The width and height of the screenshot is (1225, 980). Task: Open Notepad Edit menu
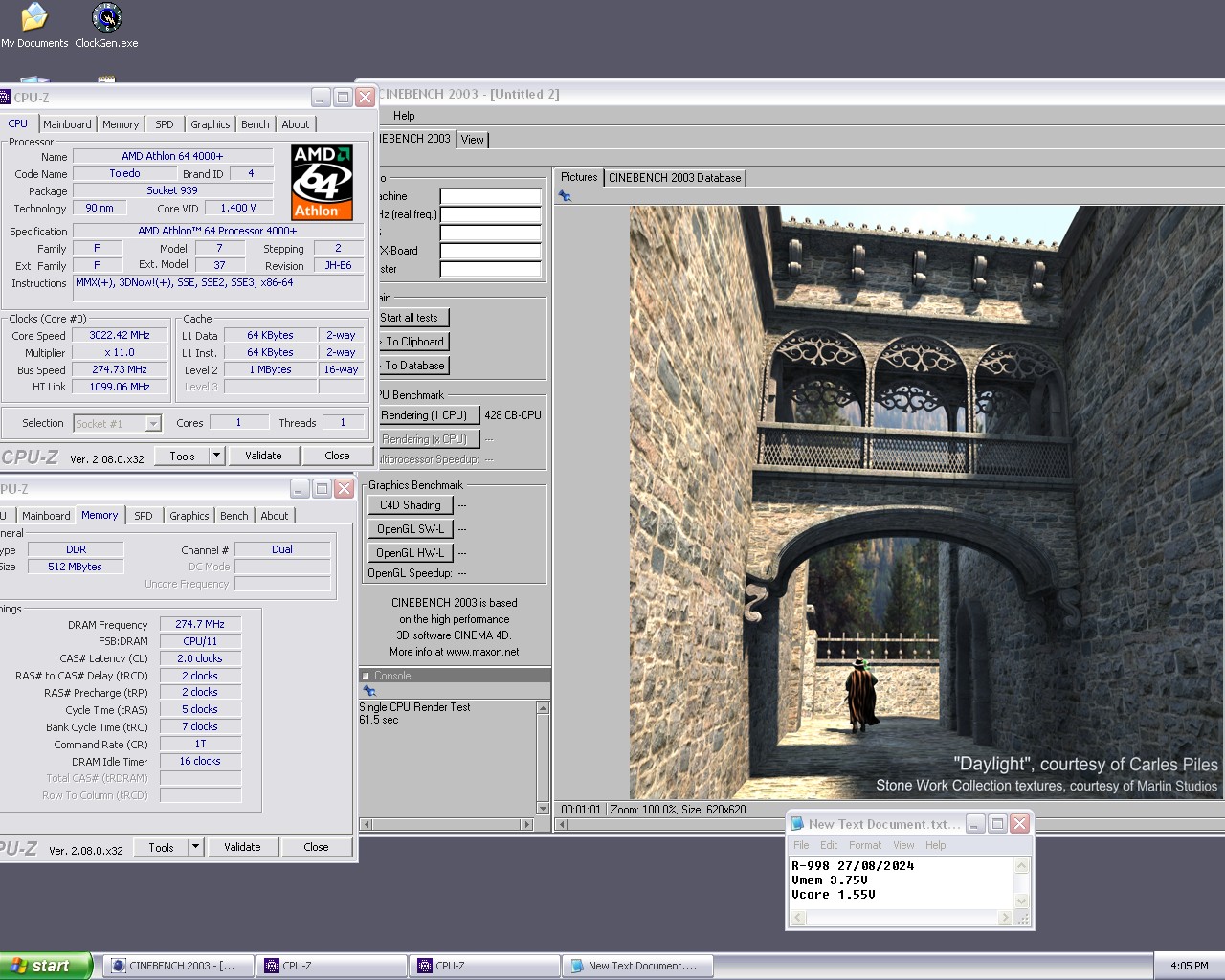[x=829, y=845]
